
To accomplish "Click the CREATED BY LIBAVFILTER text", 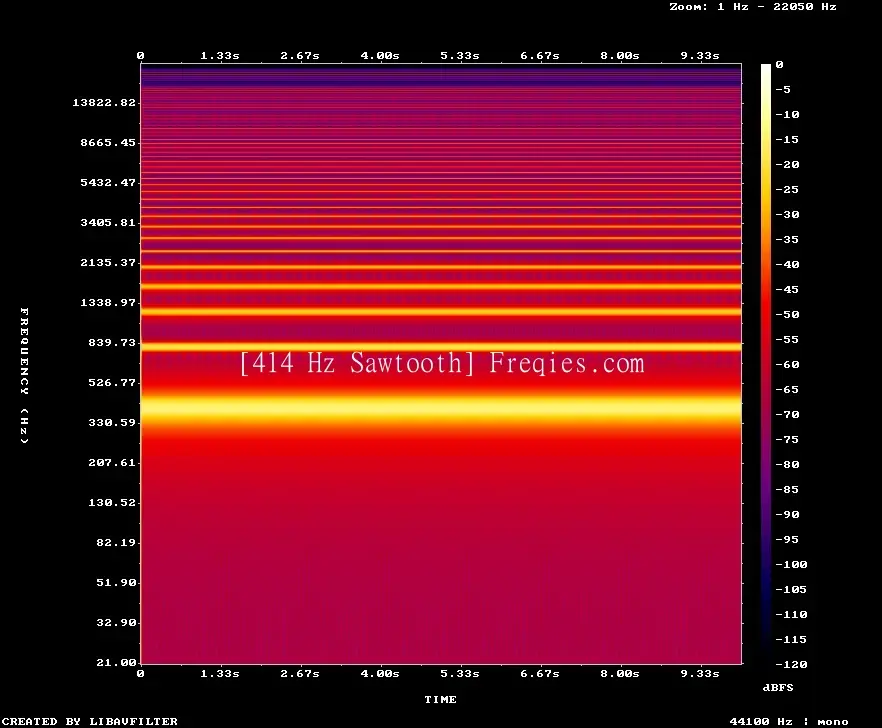I will [x=89, y=721].
